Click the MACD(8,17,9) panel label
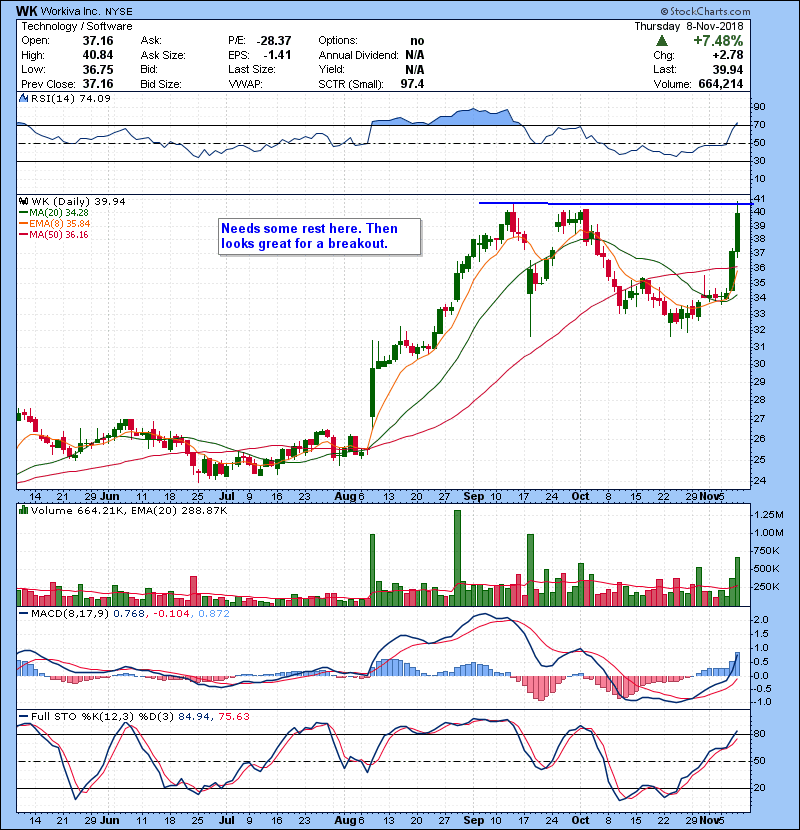This screenshot has height=830, width=800. 71,613
